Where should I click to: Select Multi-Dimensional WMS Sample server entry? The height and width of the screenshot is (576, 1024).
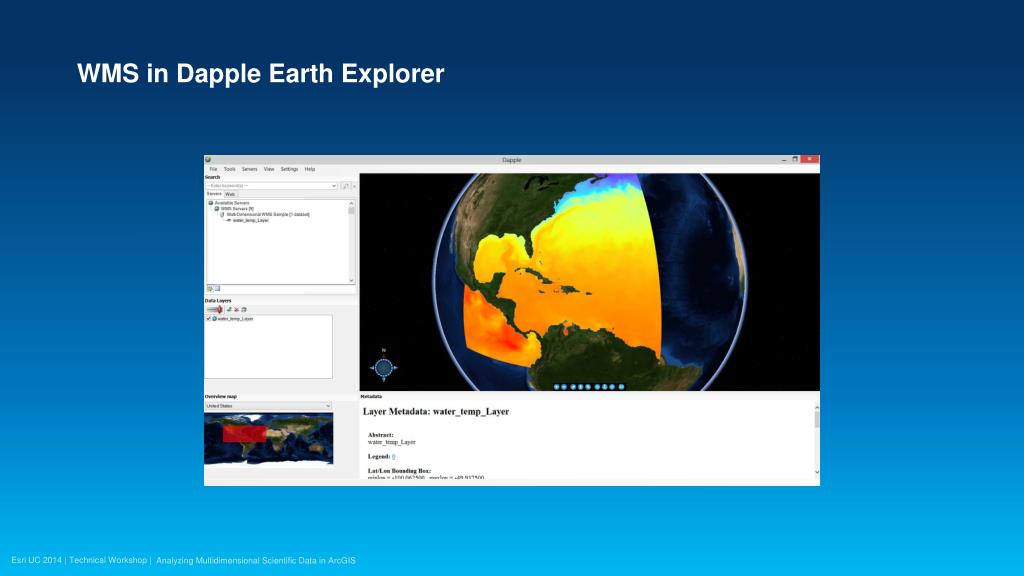tap(268, 214)
